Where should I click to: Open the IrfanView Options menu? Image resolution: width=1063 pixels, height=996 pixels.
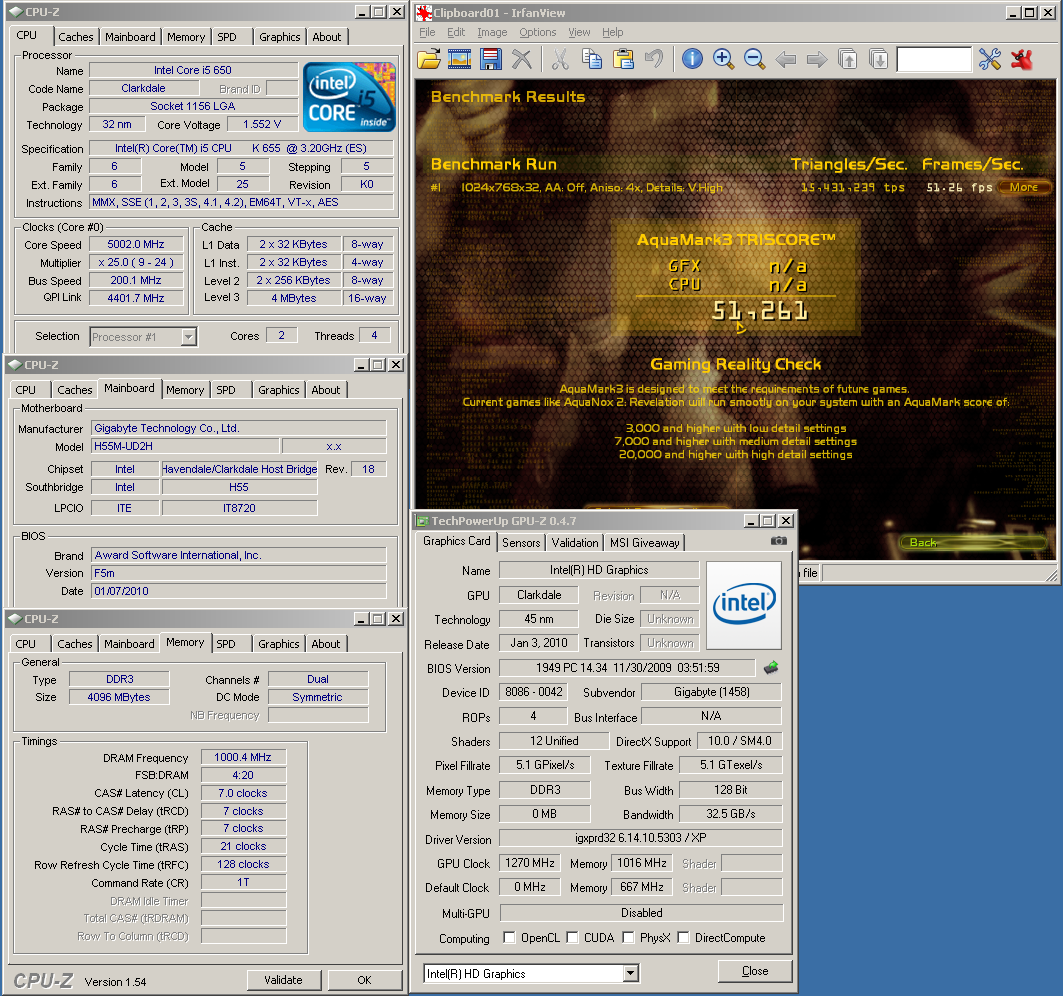click(538, 33)
